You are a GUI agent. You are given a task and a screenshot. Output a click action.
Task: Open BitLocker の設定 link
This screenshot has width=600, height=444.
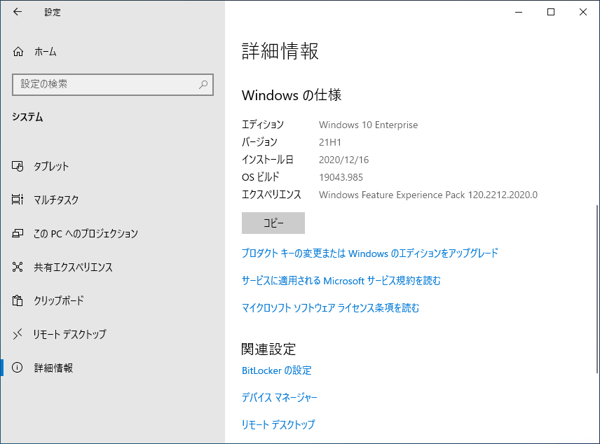[276, 371]
